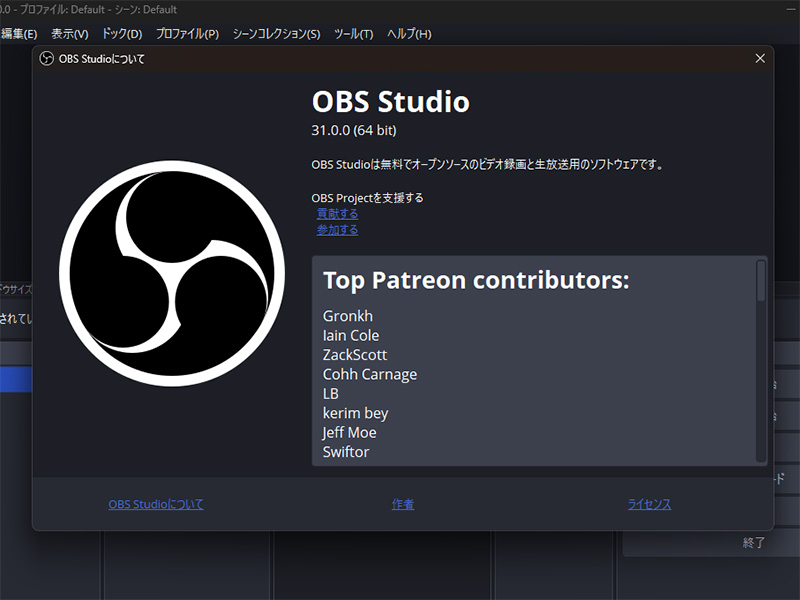Open the ドック(D) menu
This screenshot has width=800, height=600.
(x=122, y=34)
